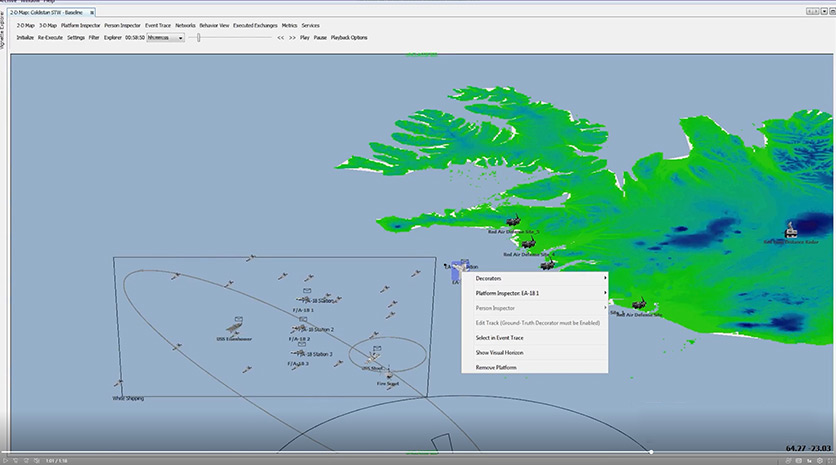The height and width of the screenshot is (465, 836).
Task: Click the Red Long Distance Radar icon
Action: pos(791,230)
